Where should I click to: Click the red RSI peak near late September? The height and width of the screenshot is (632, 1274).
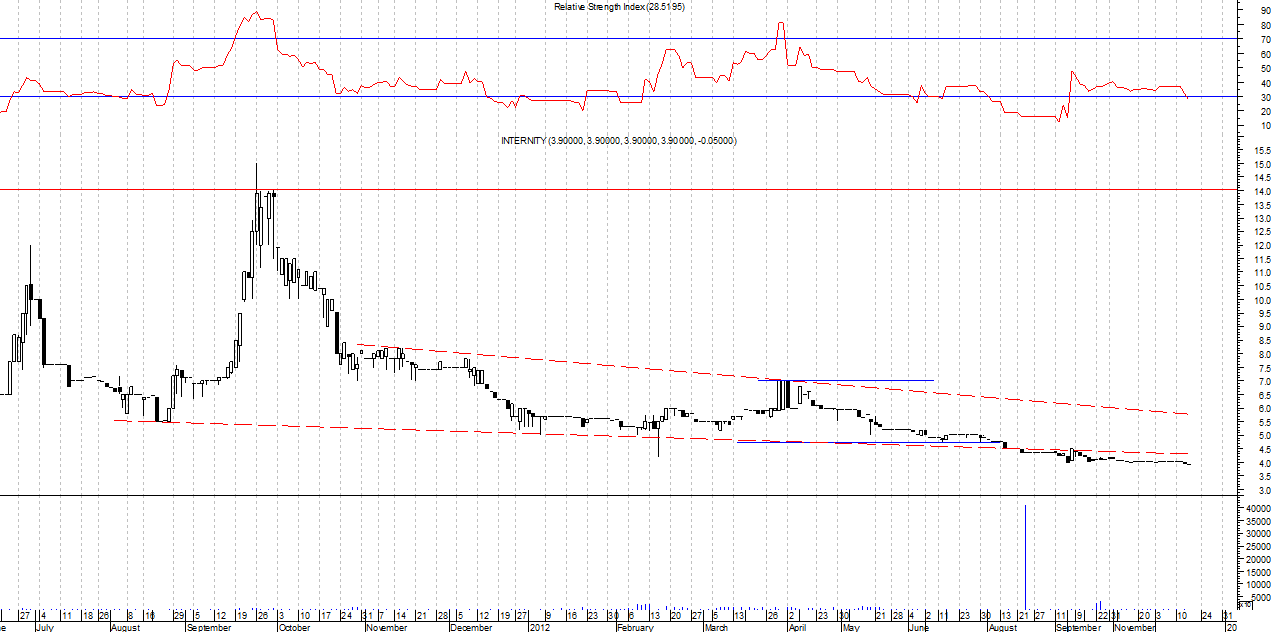[256, 14]
